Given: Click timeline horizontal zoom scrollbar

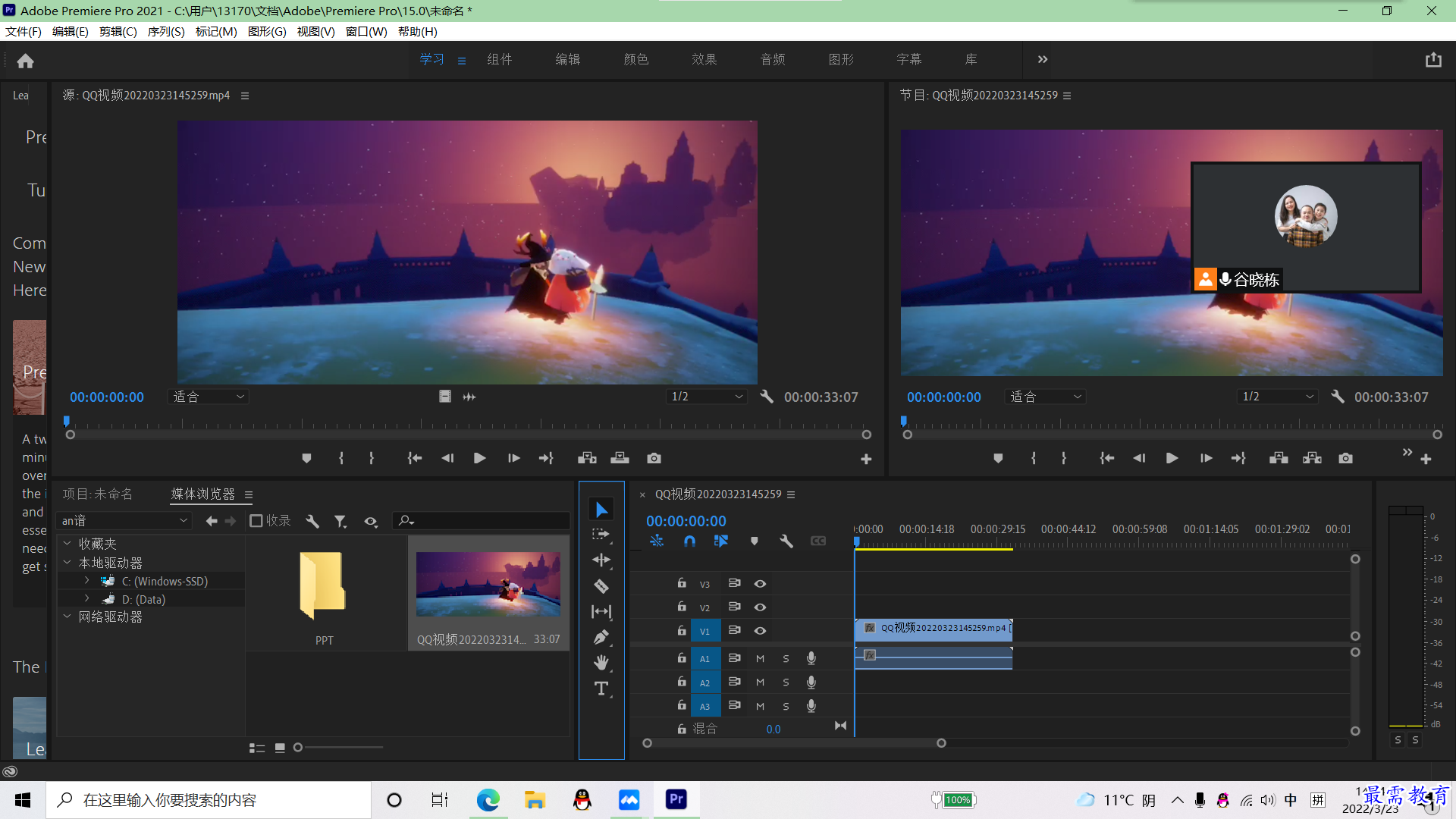Looking at the screenshot, I should (x=794, y=743).
